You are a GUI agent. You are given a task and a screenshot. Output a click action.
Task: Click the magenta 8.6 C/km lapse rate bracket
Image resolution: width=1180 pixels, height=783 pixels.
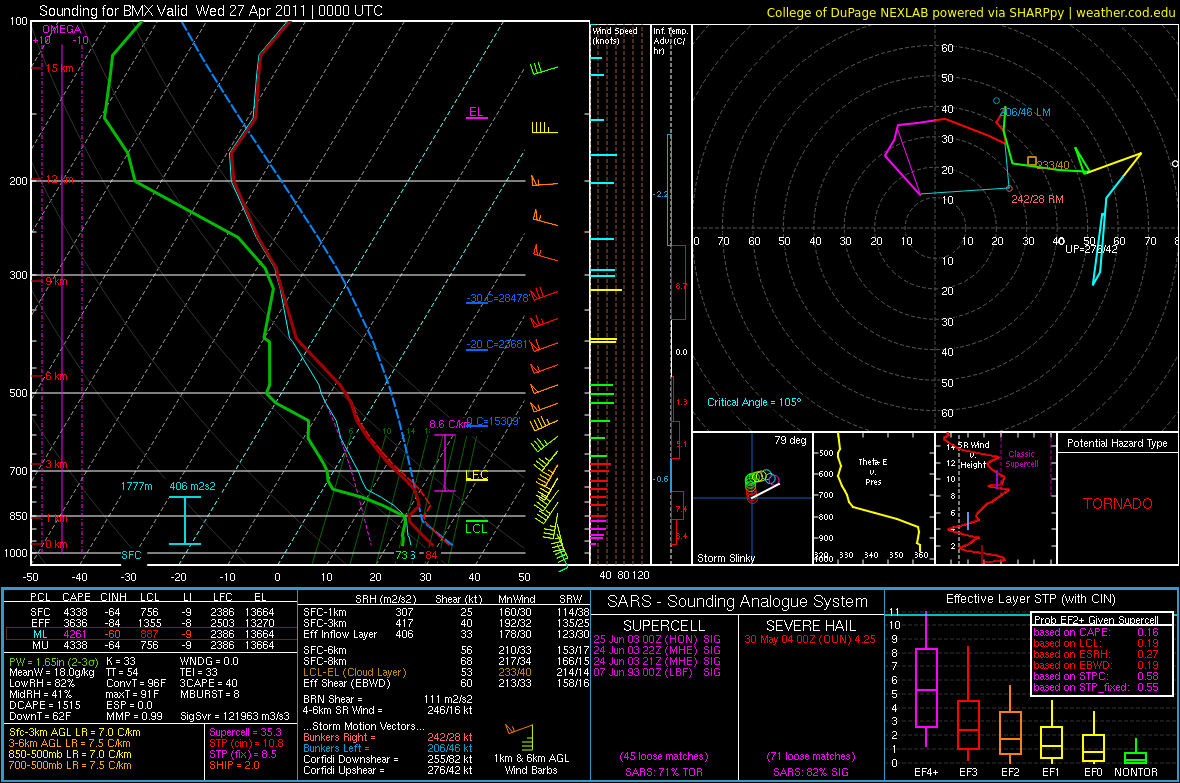[445, 463]
